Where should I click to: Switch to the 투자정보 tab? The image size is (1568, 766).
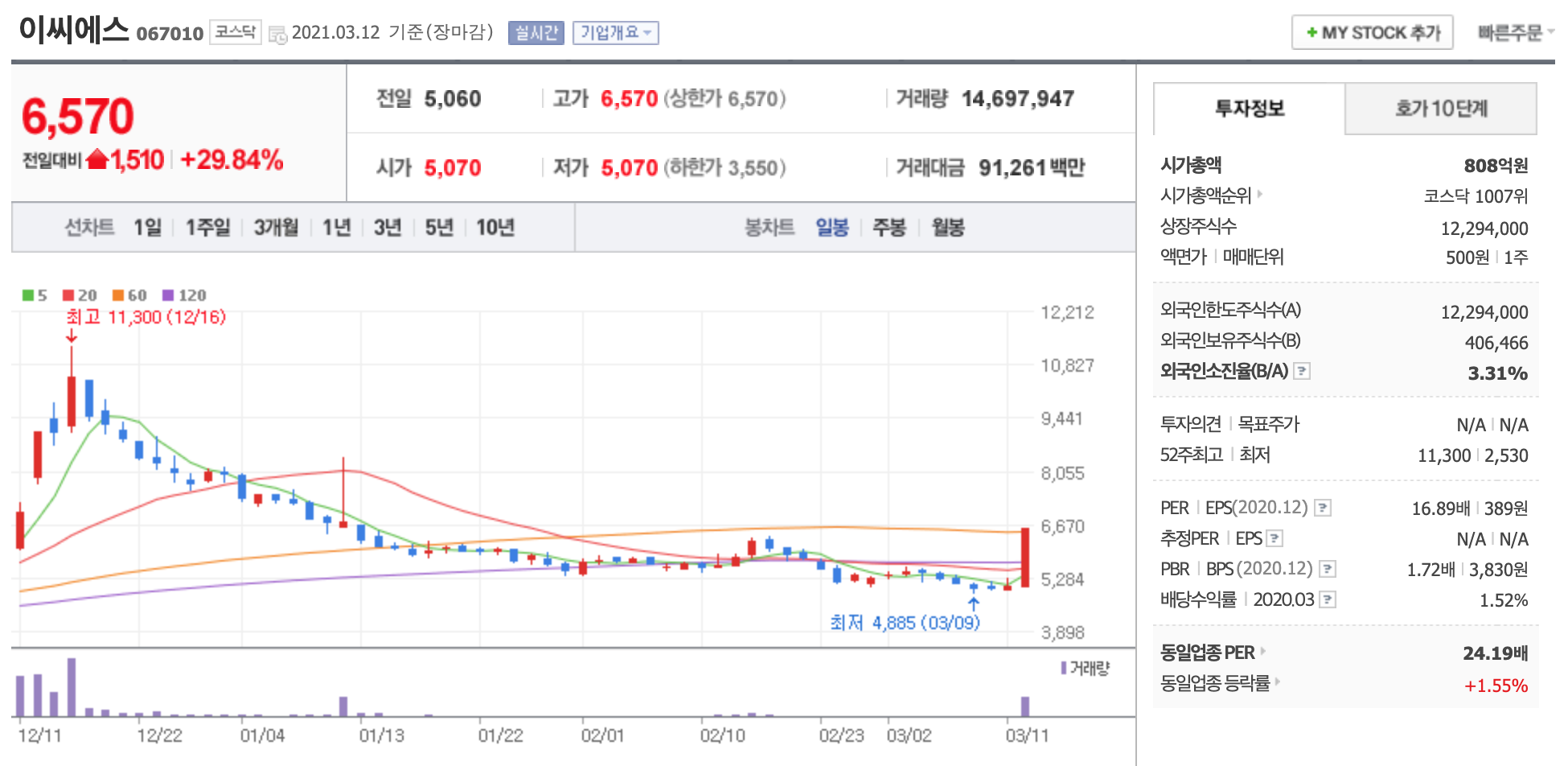(1249, 109)
